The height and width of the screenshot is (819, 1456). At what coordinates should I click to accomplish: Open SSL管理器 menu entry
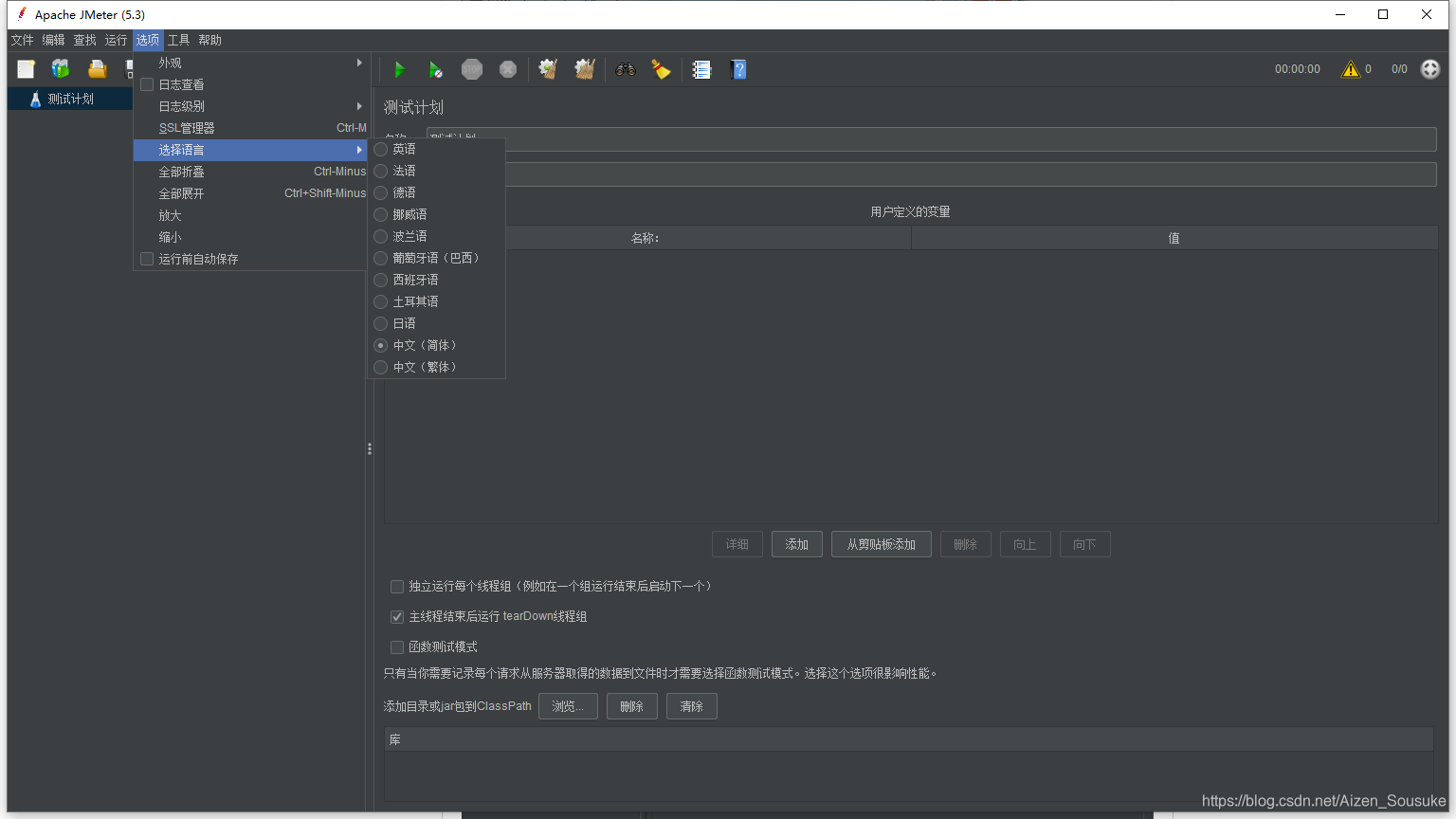250,128
